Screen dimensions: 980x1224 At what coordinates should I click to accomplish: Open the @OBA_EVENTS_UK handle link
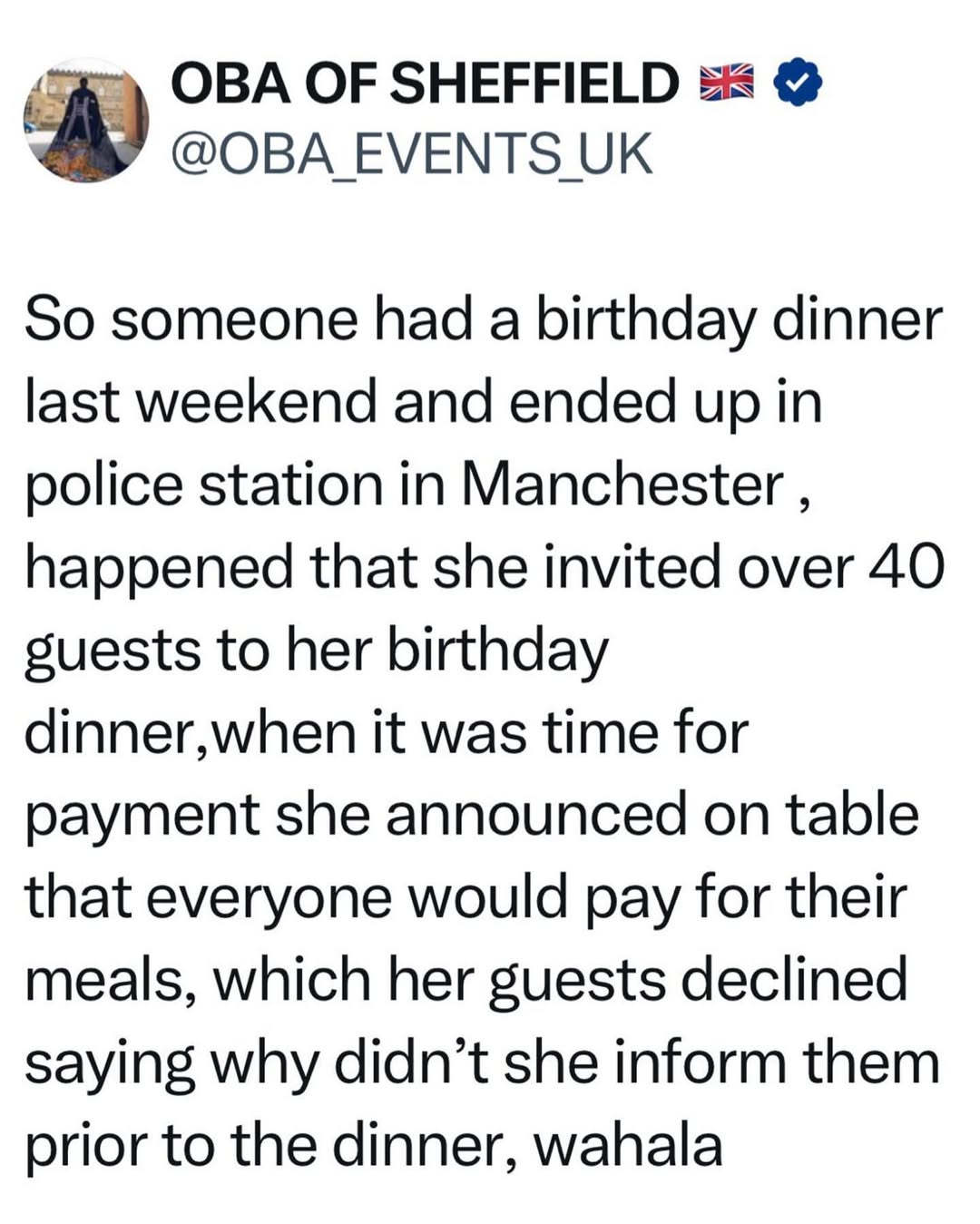[411, 154]
